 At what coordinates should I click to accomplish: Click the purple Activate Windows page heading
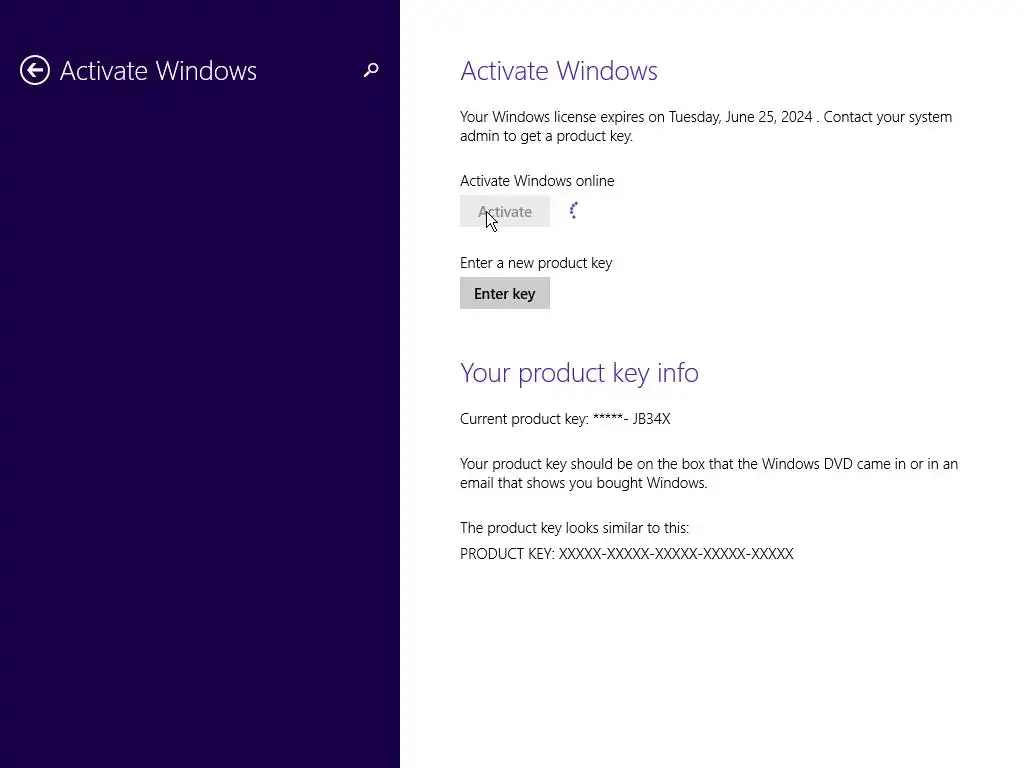click(558, 71)
